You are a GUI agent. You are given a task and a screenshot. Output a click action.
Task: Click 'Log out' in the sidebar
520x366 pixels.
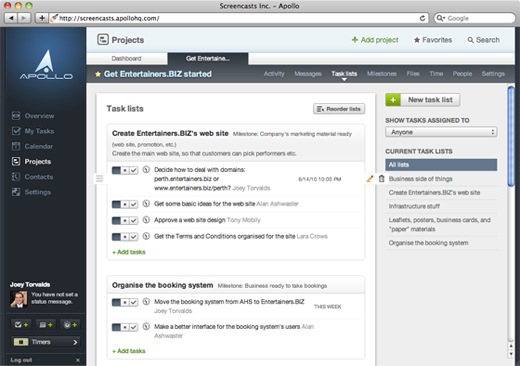click(x=21, y=360)
